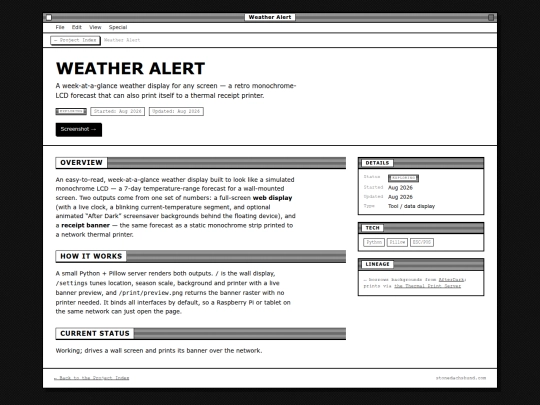
Task: Click the status badge under the header
Action: pyautogui.click(x=71, y=111)
